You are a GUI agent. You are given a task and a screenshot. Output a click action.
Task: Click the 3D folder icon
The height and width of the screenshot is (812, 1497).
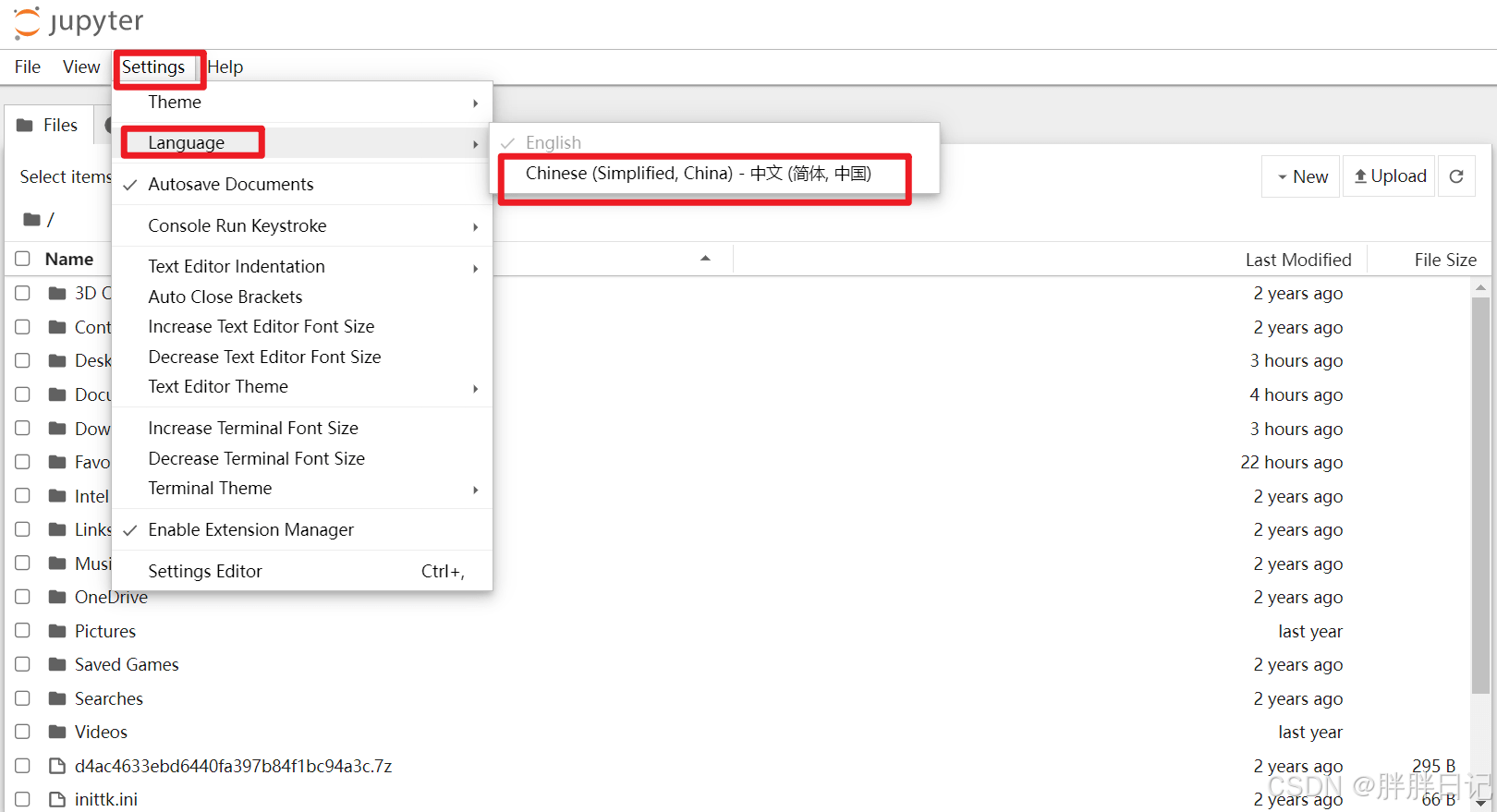point(57,293)
